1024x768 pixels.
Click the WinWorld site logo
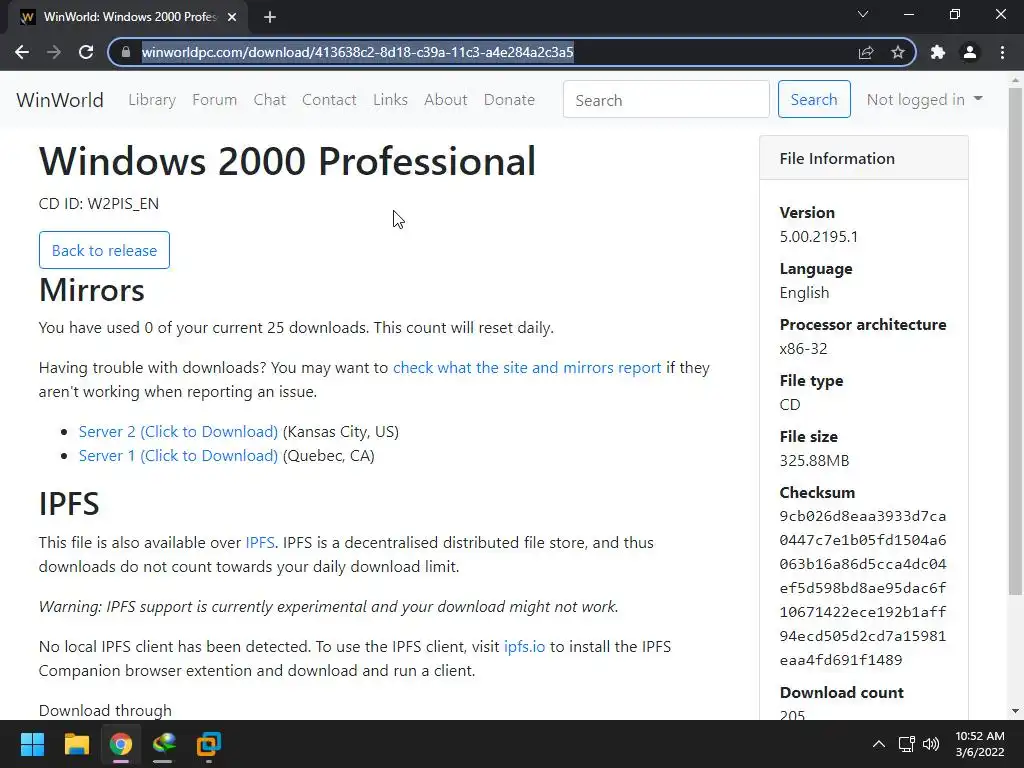click(x=60, y=100)
